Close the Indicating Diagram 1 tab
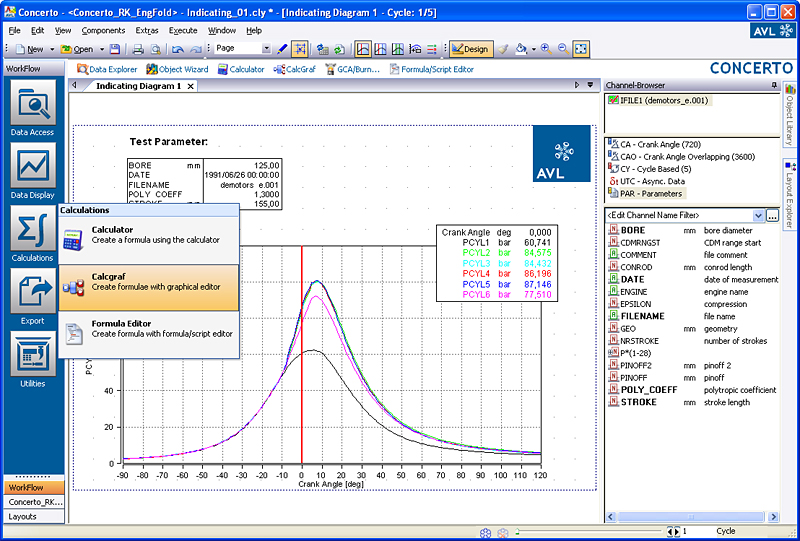 [x=190, y=86]
